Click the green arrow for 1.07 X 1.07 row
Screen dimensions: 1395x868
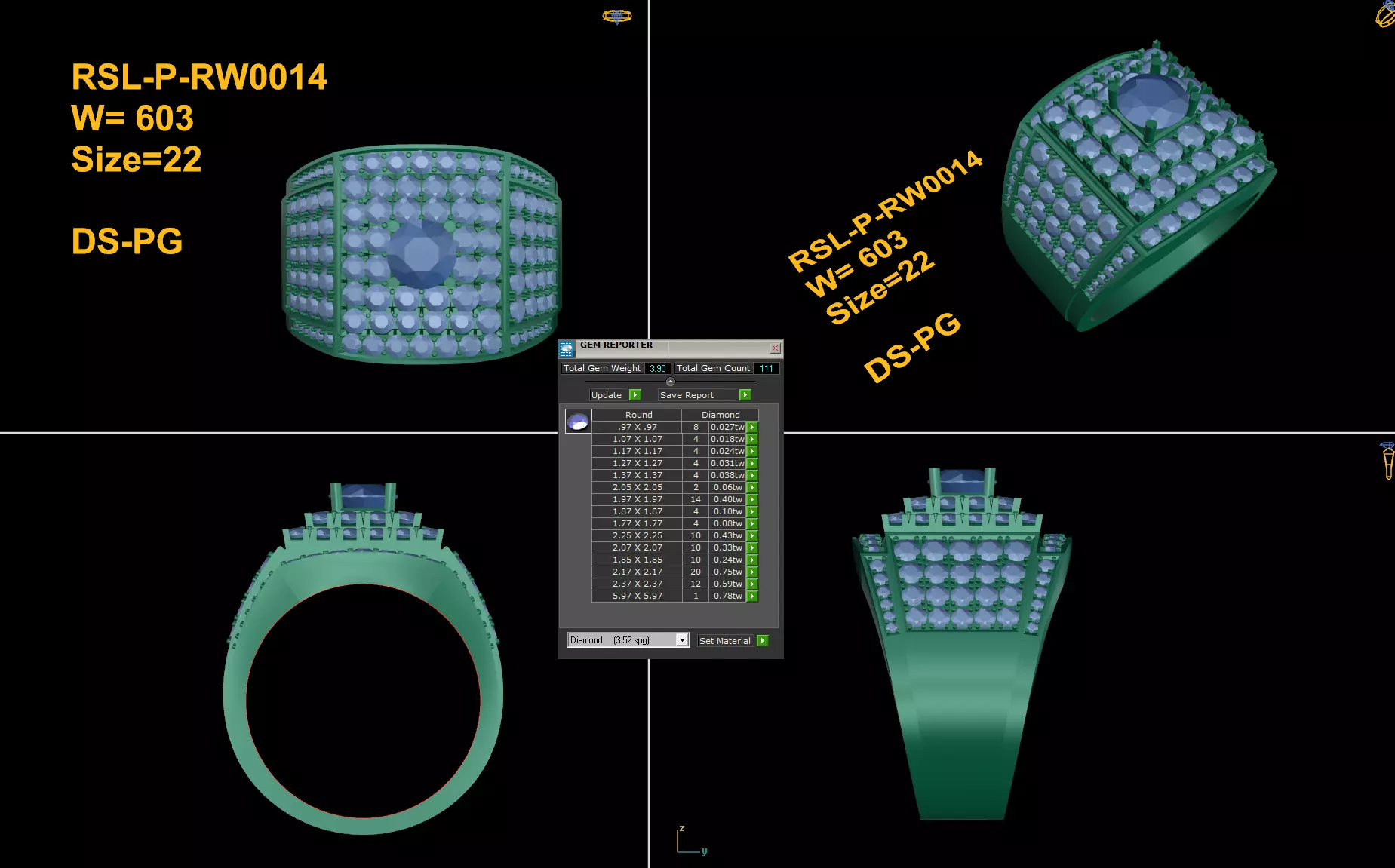click(752, 439)
